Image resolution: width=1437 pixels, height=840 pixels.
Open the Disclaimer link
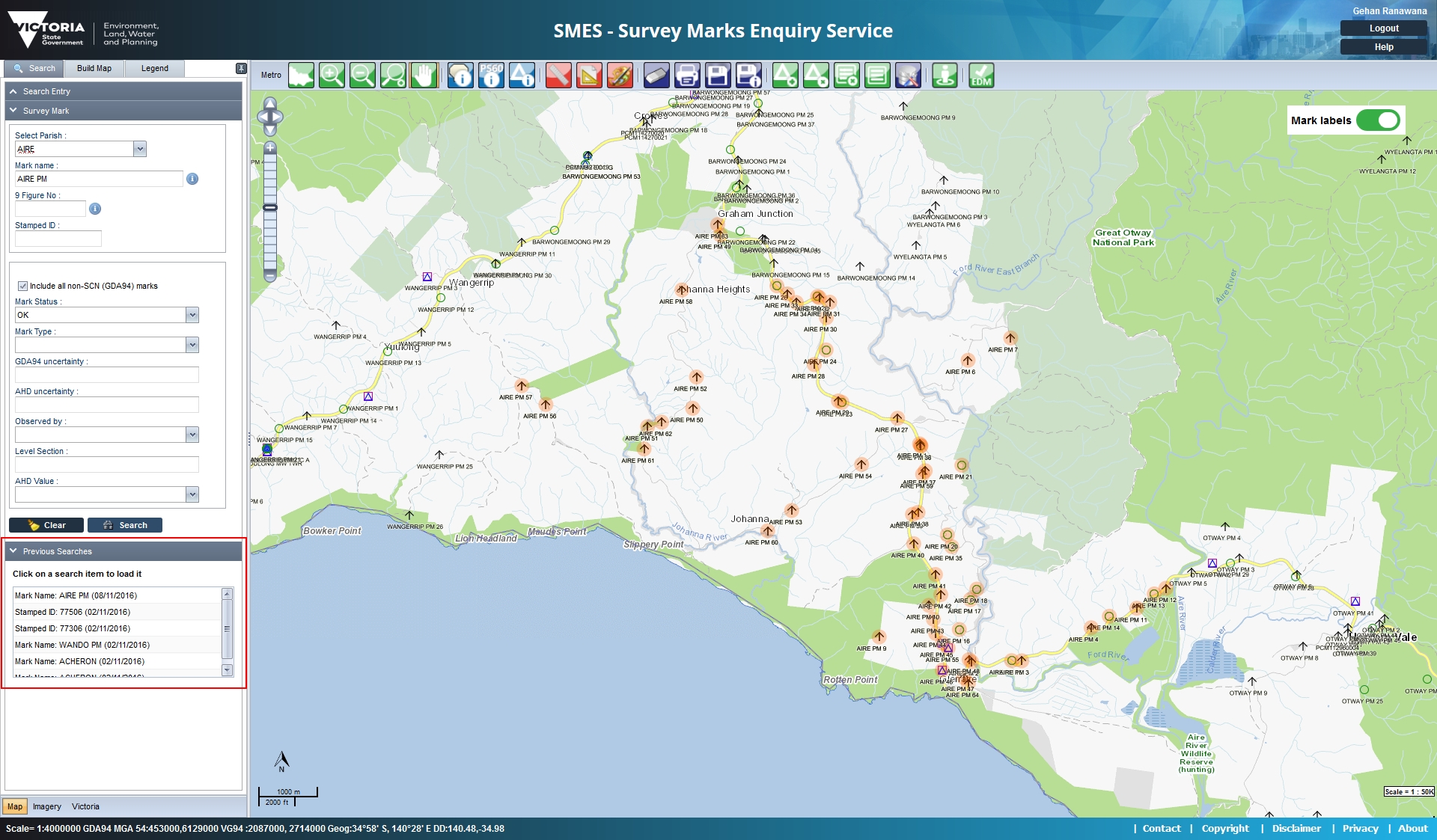point(1296,828)
